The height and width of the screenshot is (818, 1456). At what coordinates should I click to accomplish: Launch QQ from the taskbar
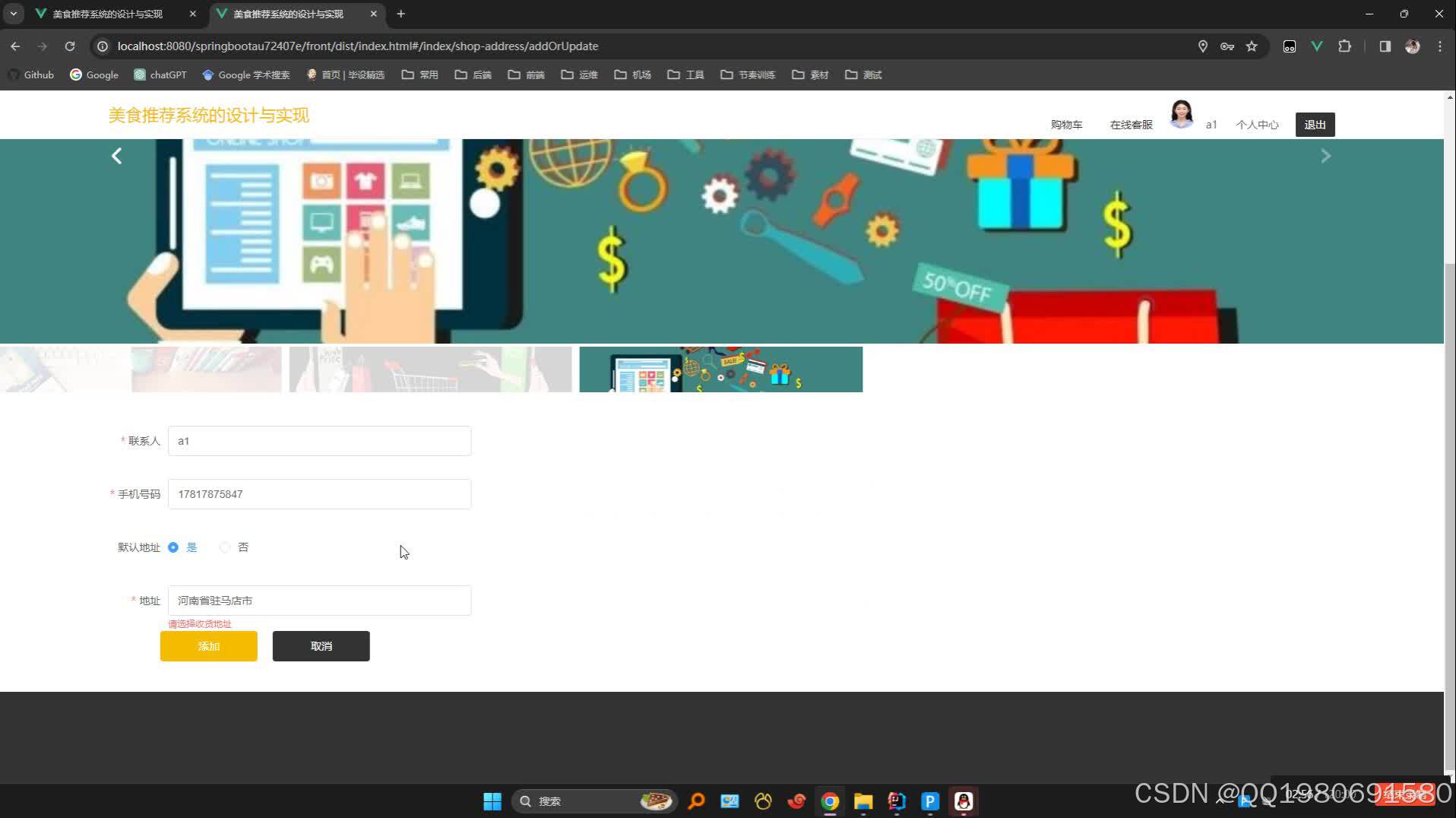(963, 801)
